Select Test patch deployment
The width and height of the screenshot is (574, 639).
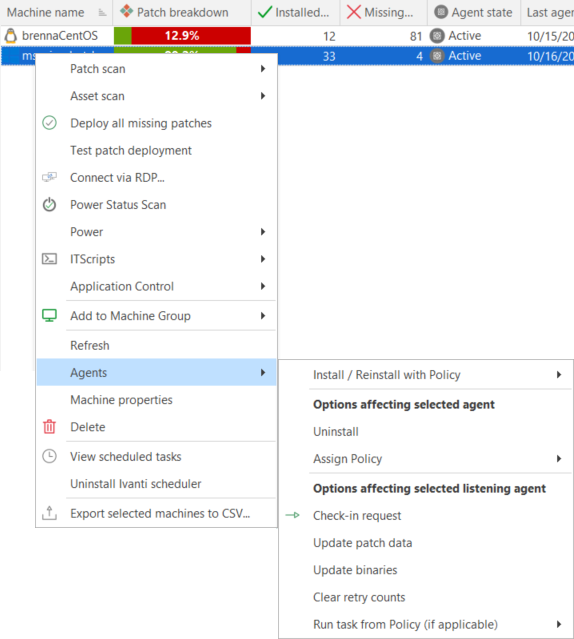pyautogui.click(x=156, y=150)
